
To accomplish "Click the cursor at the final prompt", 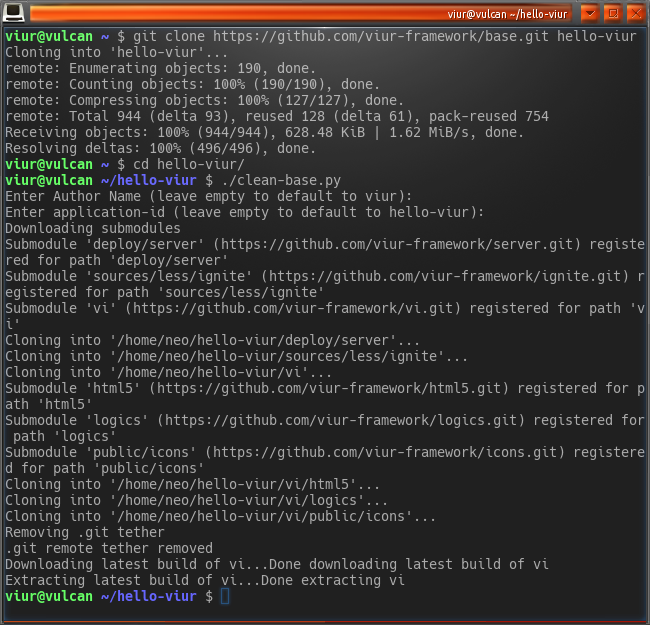I will click(x=225, y=596).
